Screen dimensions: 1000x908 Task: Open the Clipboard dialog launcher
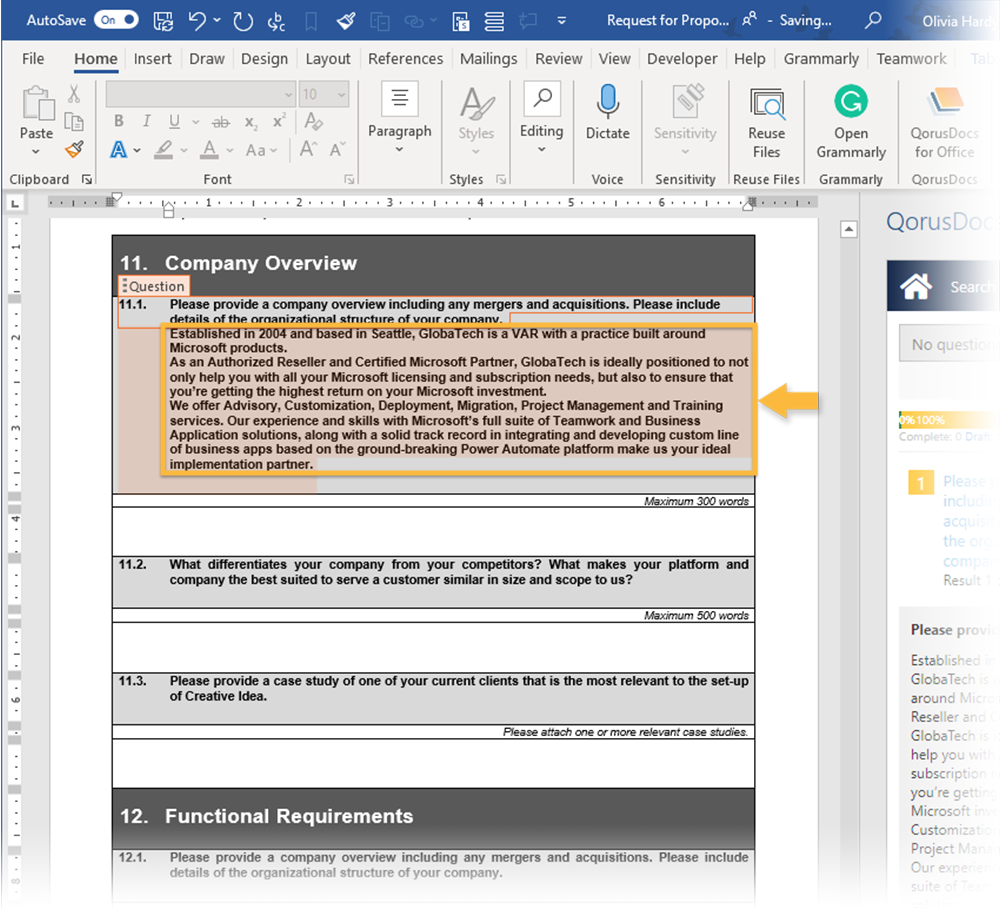tap(87, 180)
